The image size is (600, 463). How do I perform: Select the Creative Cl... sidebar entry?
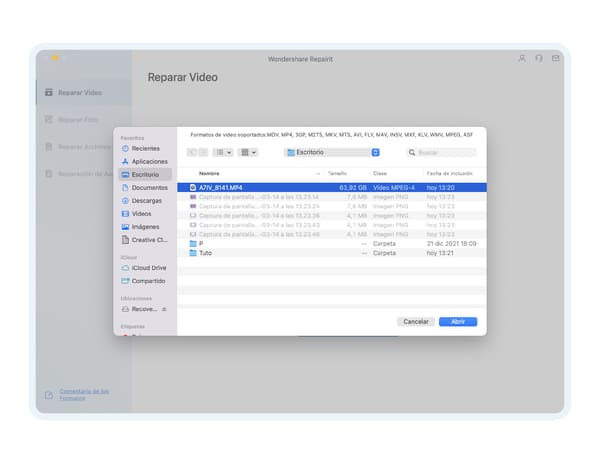coord(144,240)
